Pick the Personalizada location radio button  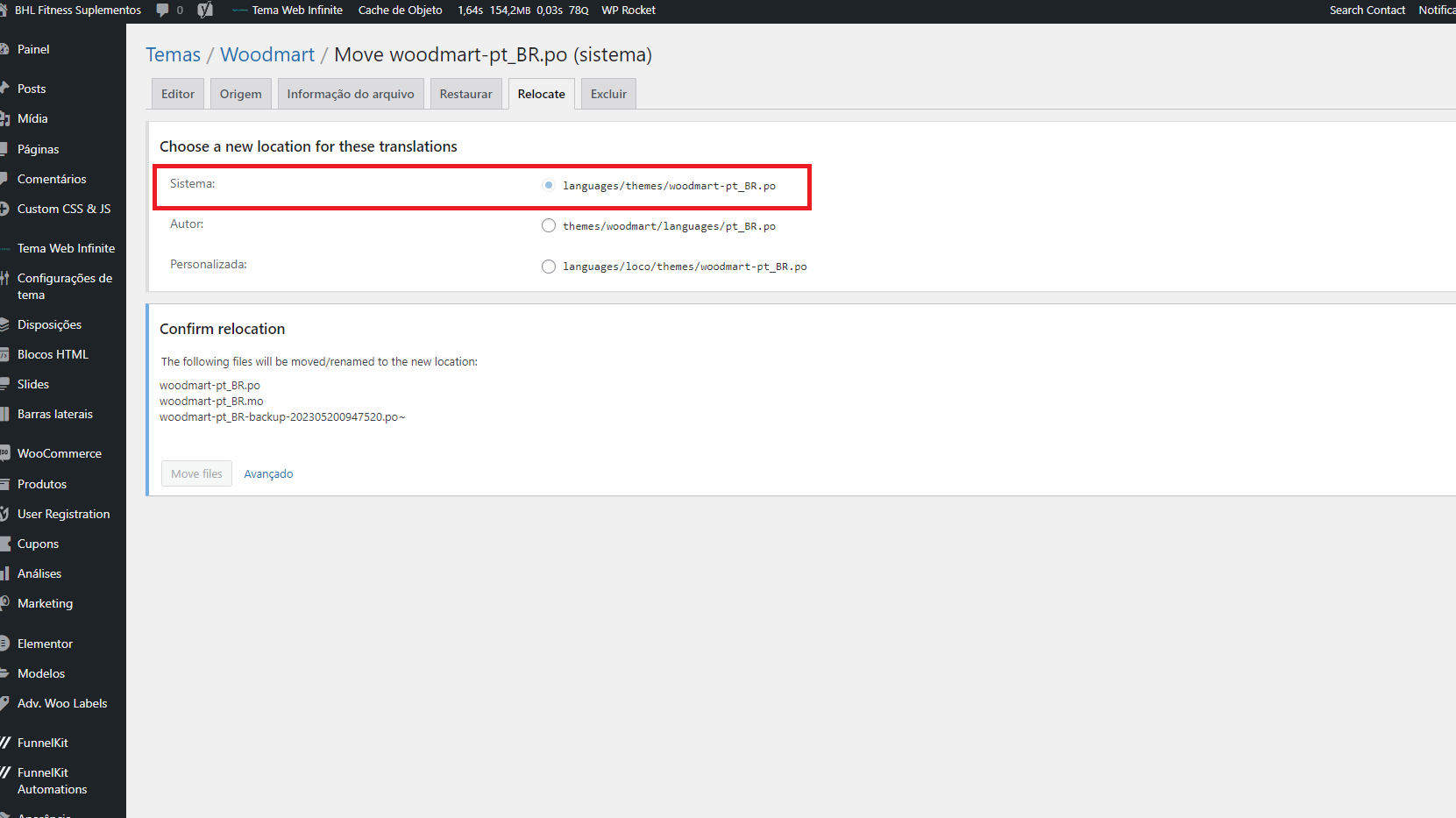pyautogui.click(x=549, y=267)
